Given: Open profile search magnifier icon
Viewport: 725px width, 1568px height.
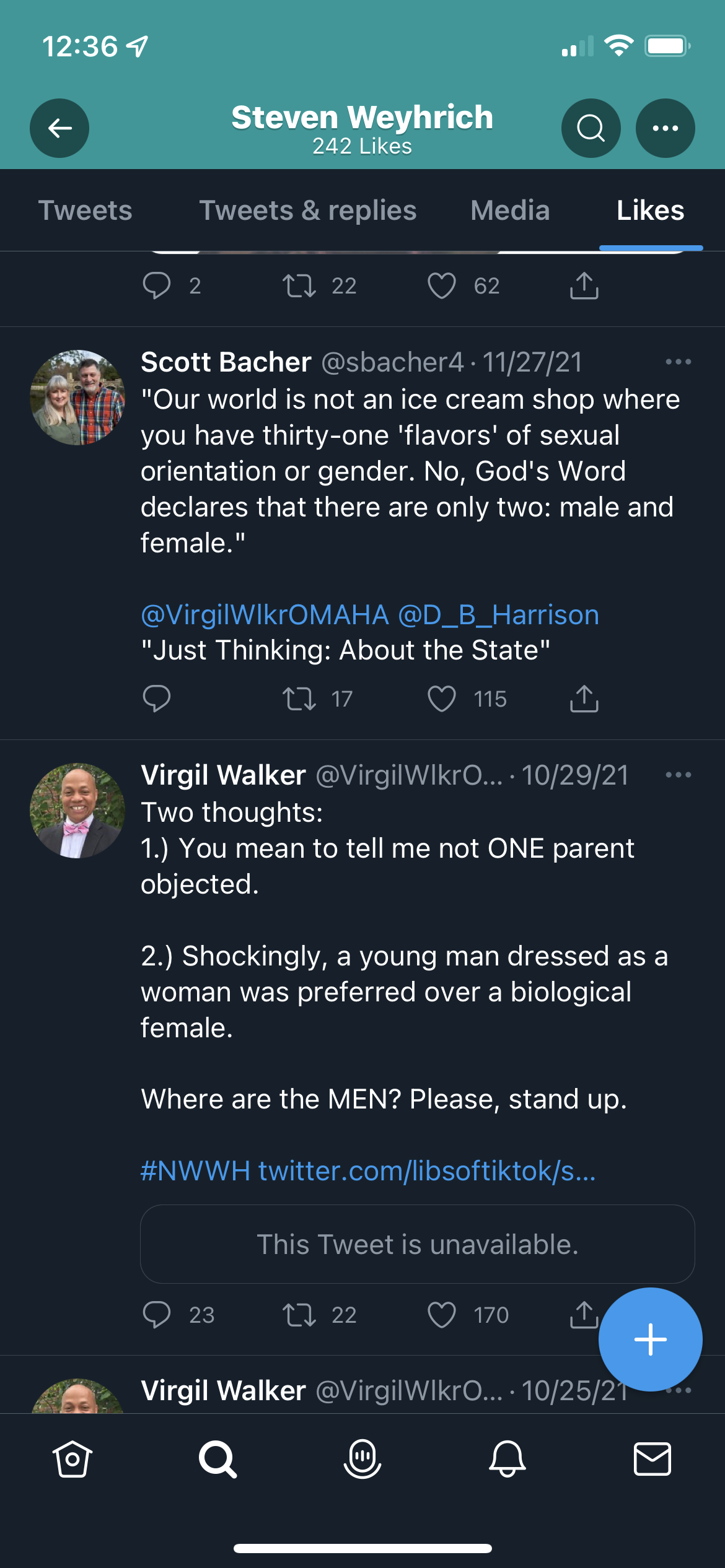Looking at the screenshot, I should [591, 128].
